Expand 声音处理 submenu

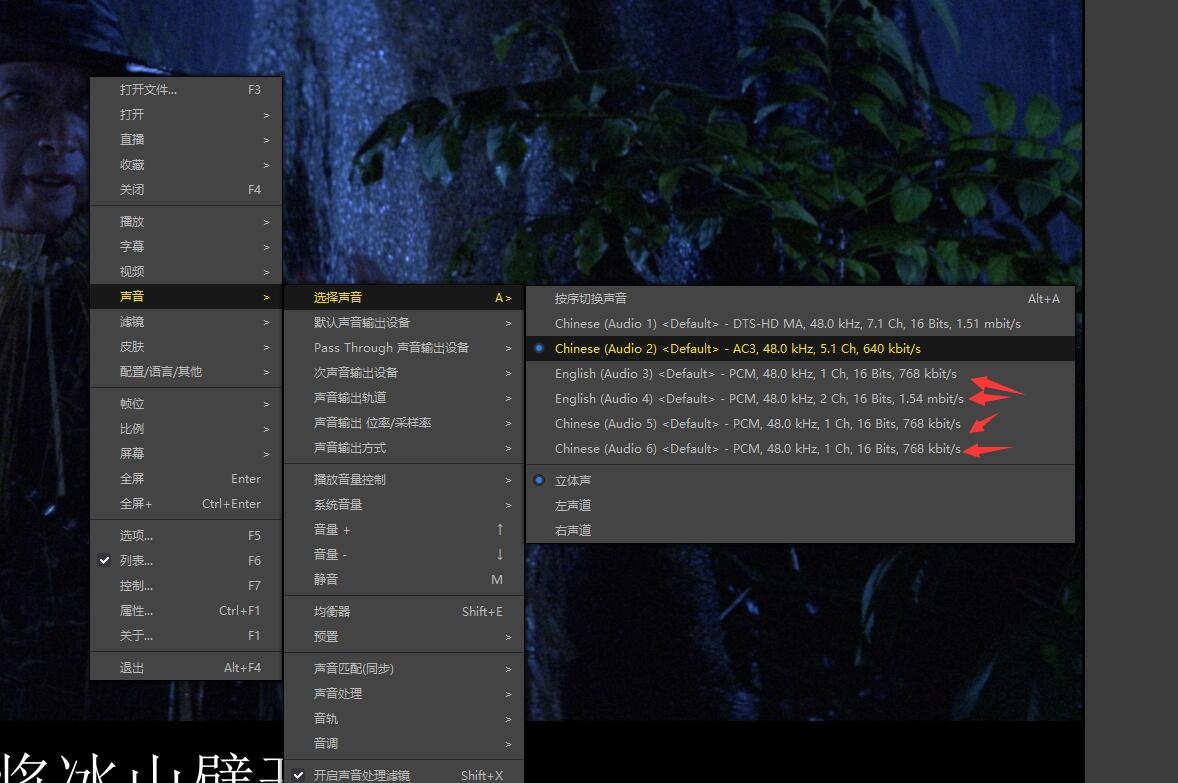pyautogui.click(x=404, y=694)
